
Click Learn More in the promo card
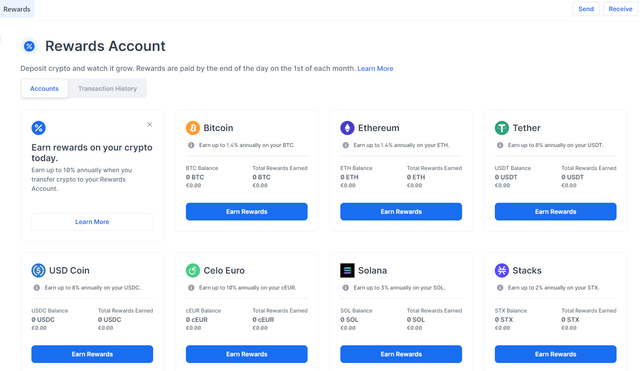click(92, 222)
